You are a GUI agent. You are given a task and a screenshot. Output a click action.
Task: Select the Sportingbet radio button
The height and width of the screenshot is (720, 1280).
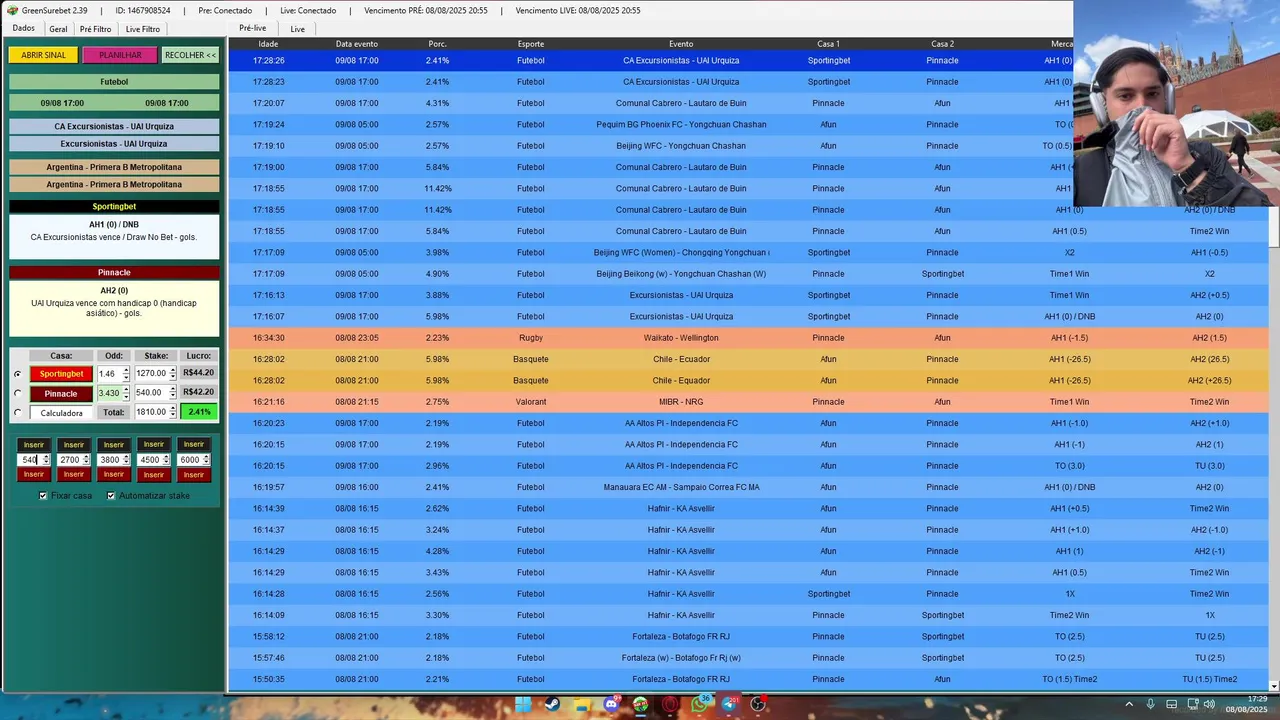click(17, 374)
